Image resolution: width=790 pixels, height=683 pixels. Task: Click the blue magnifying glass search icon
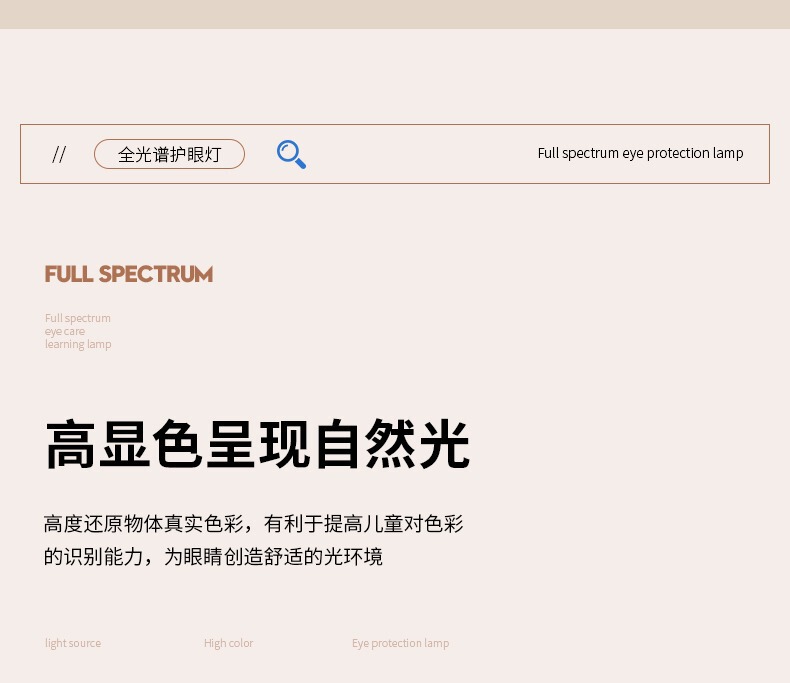(x=291, y=154)
